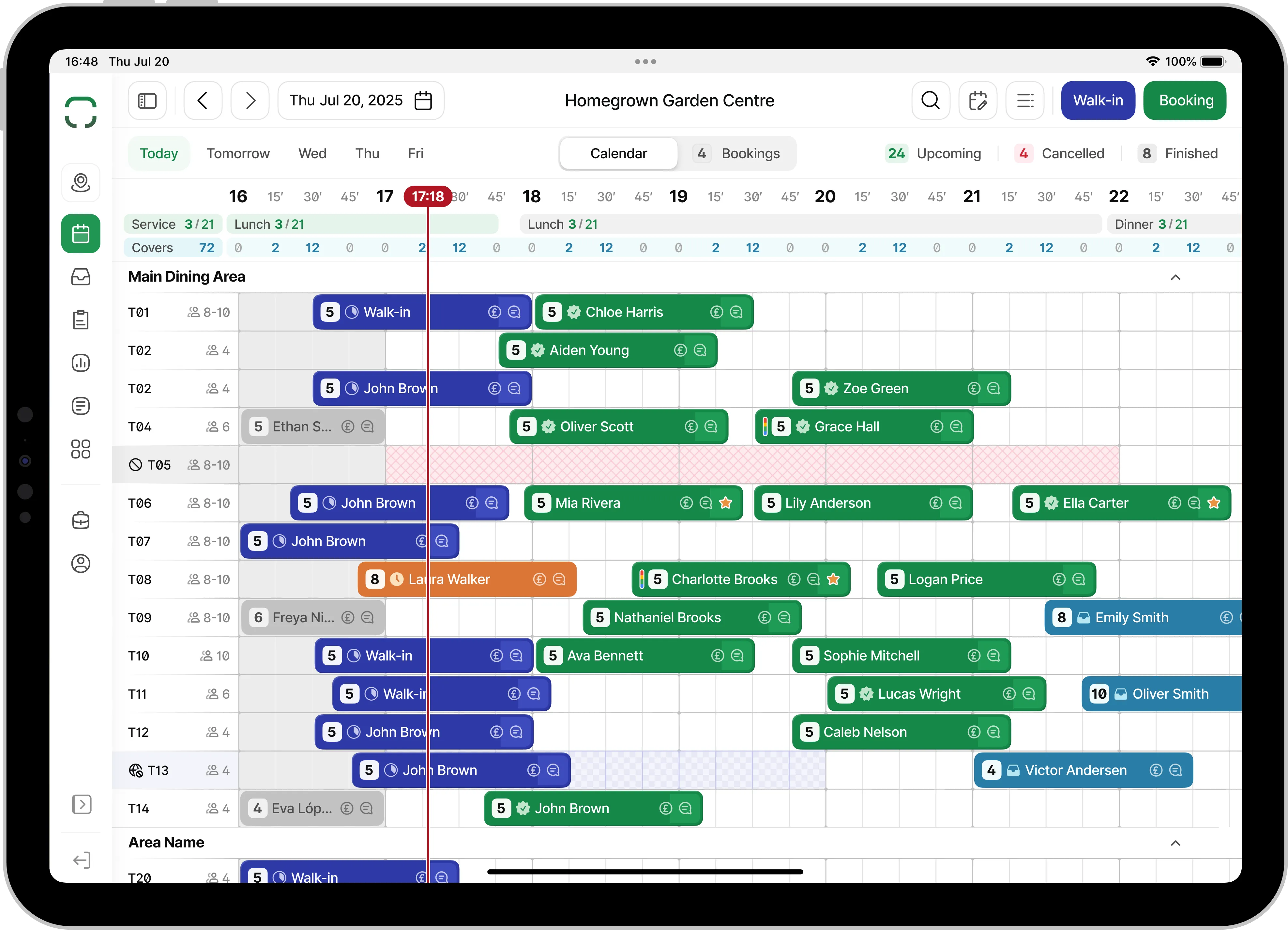Screen dimensions: 1288x930
Task: Open the user profile sidebar icon
Action: coord(81,563)
